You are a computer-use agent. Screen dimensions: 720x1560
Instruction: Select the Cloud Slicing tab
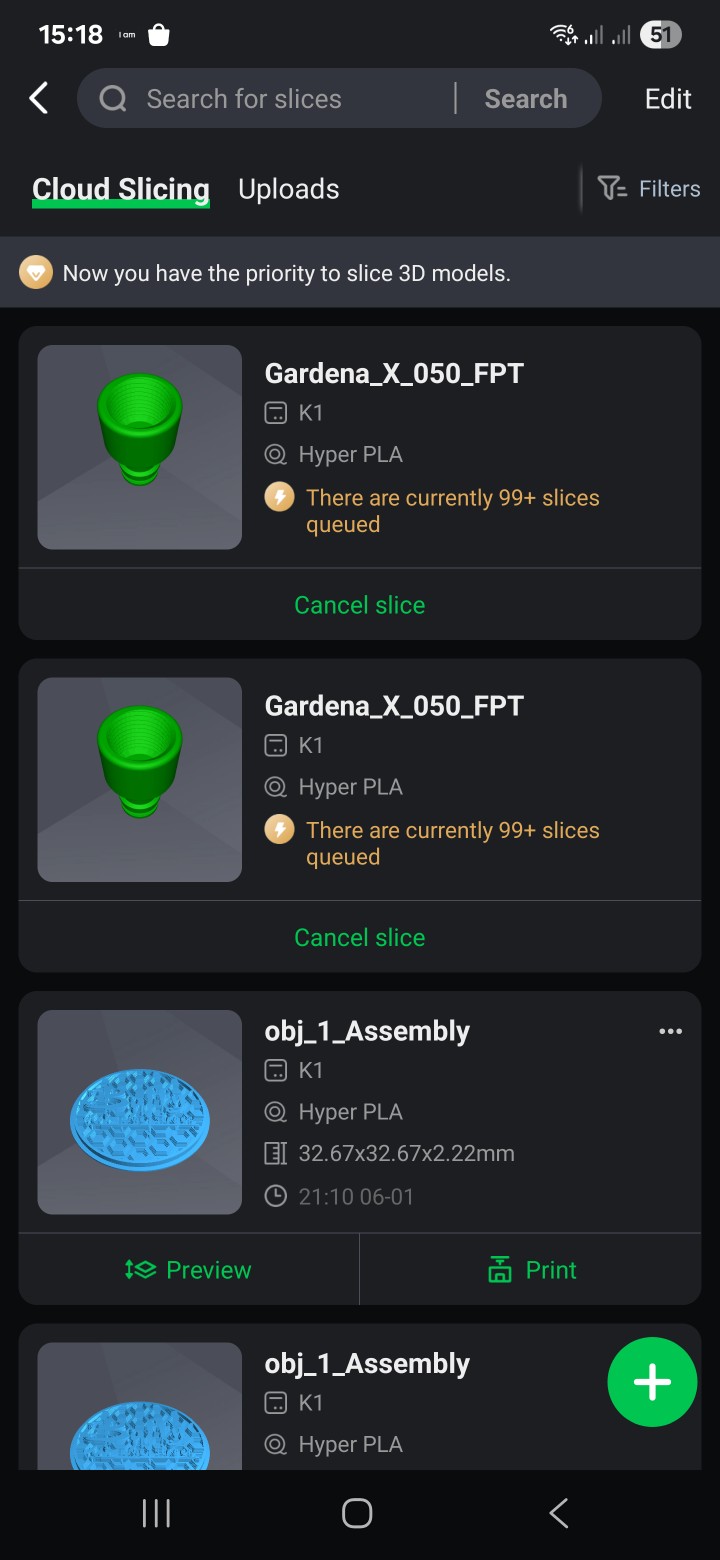coord(120,188)
